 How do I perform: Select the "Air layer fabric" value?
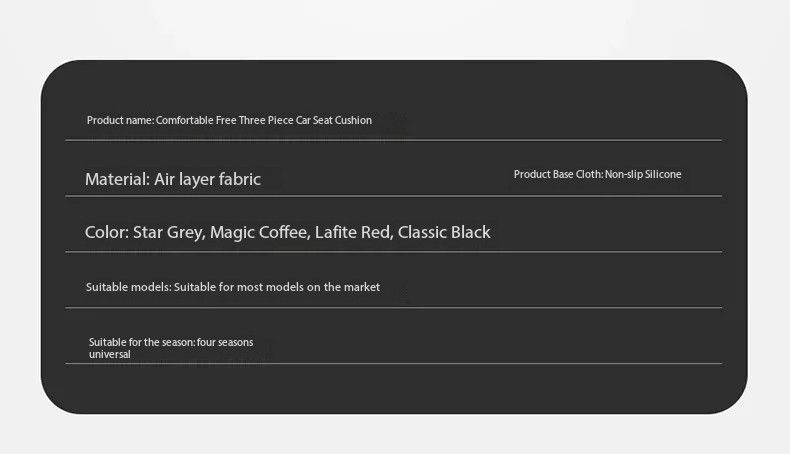(x=207, y=179)
